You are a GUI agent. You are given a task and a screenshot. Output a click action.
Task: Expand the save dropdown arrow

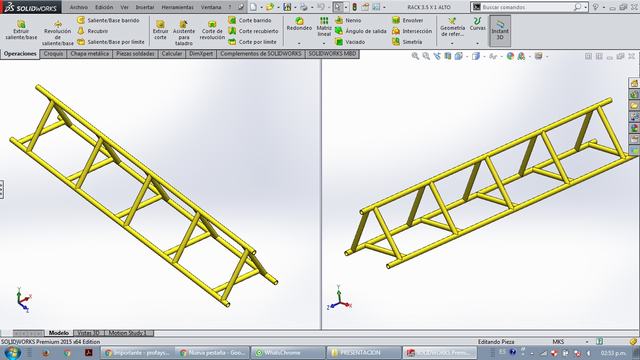pos(295,7)
